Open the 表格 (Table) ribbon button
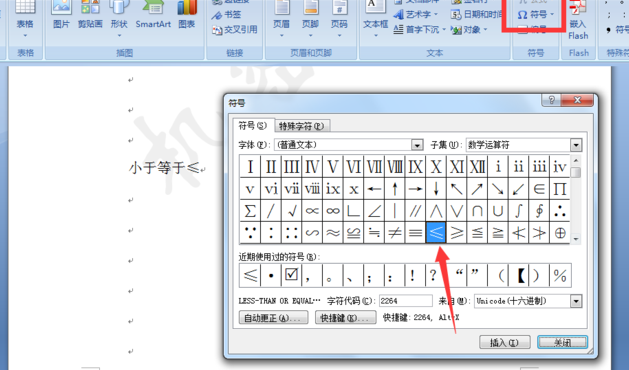 click(25, 19)
